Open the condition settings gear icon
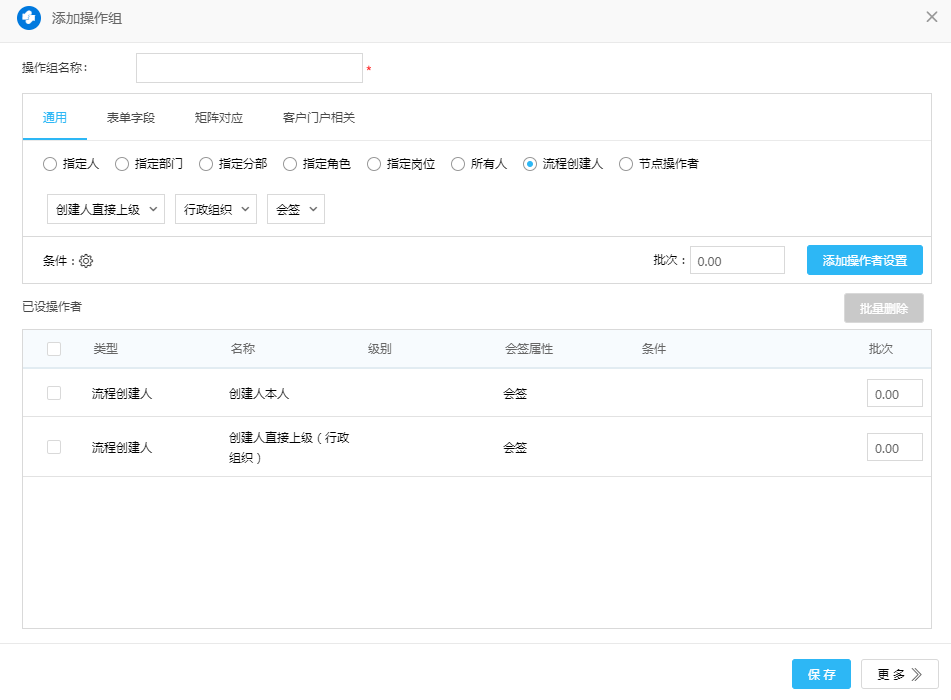951x700 pixels. (x=86, y=261)
